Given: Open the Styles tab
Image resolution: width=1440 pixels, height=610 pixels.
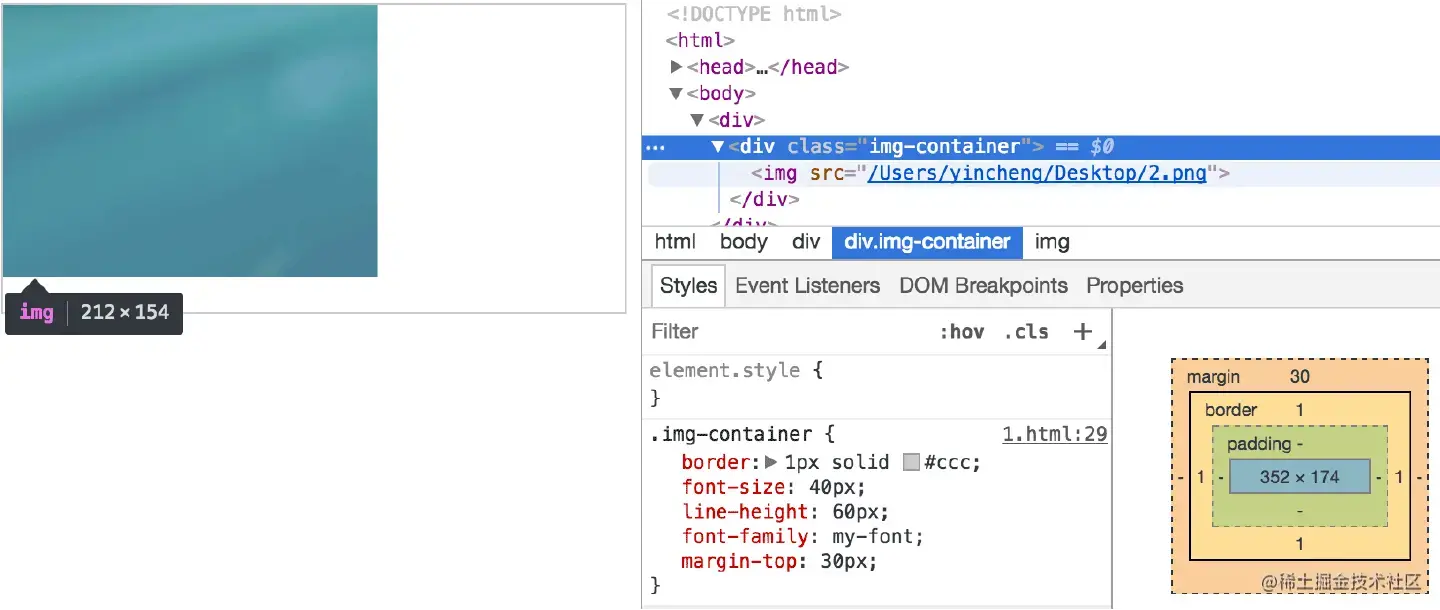Looking at the screenshot, I should click(x=689, y=285).
